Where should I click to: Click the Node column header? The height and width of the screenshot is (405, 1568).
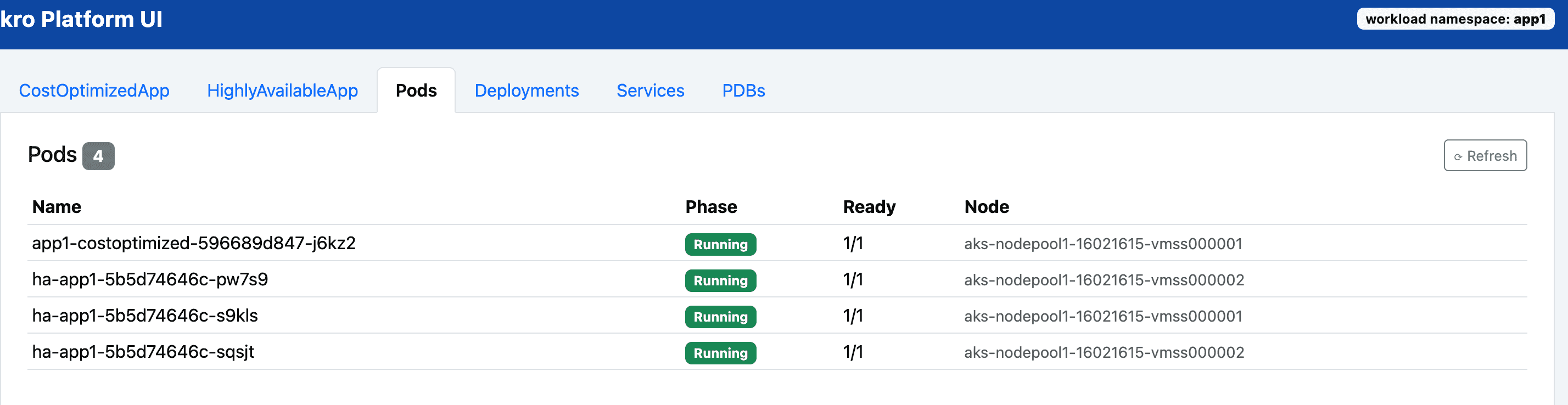tap(986, 207)
